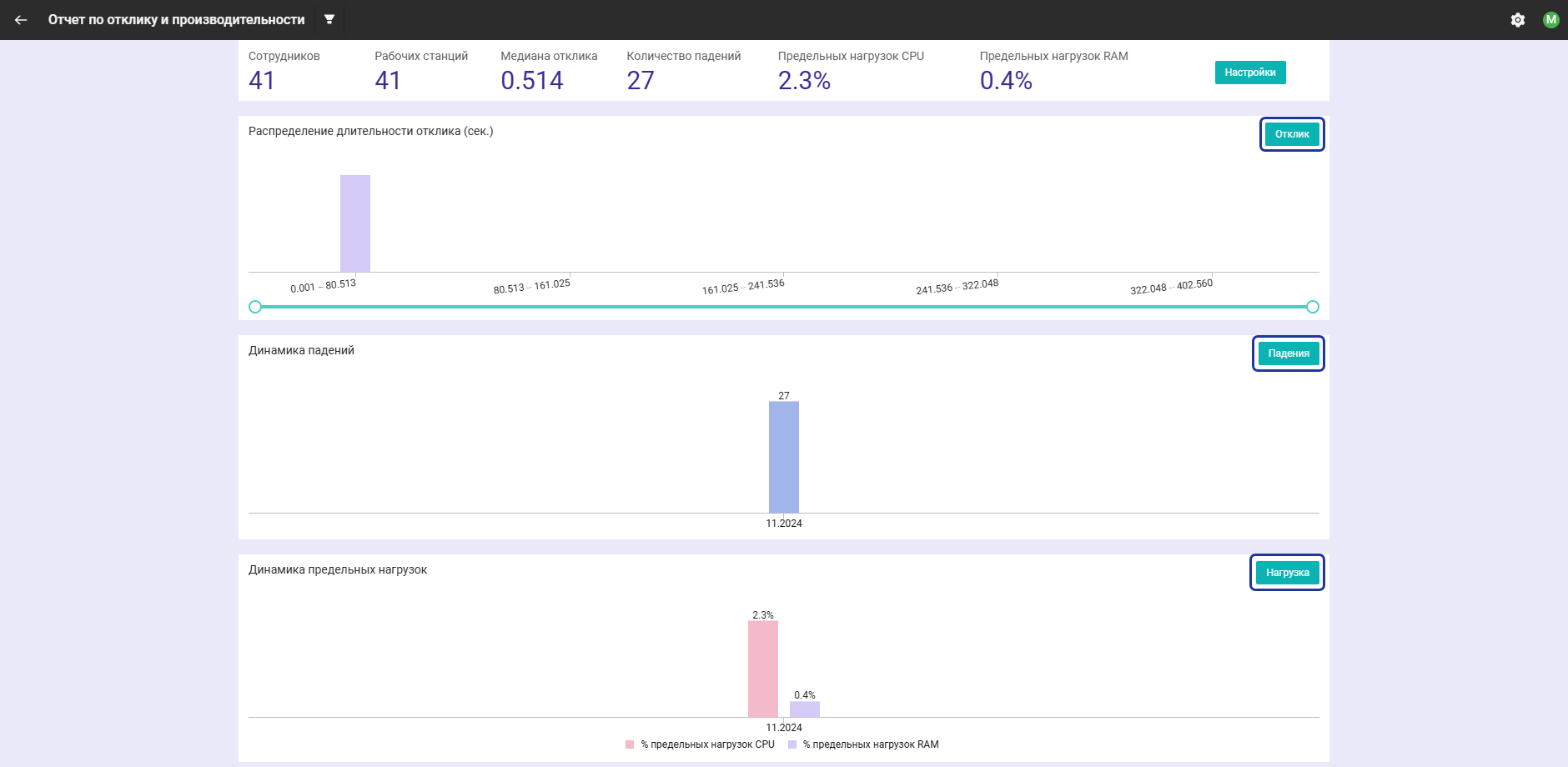Screen dimensions: 1568x767
Task: Select the right handle of range slider
Action: [x=1313, y=307]
